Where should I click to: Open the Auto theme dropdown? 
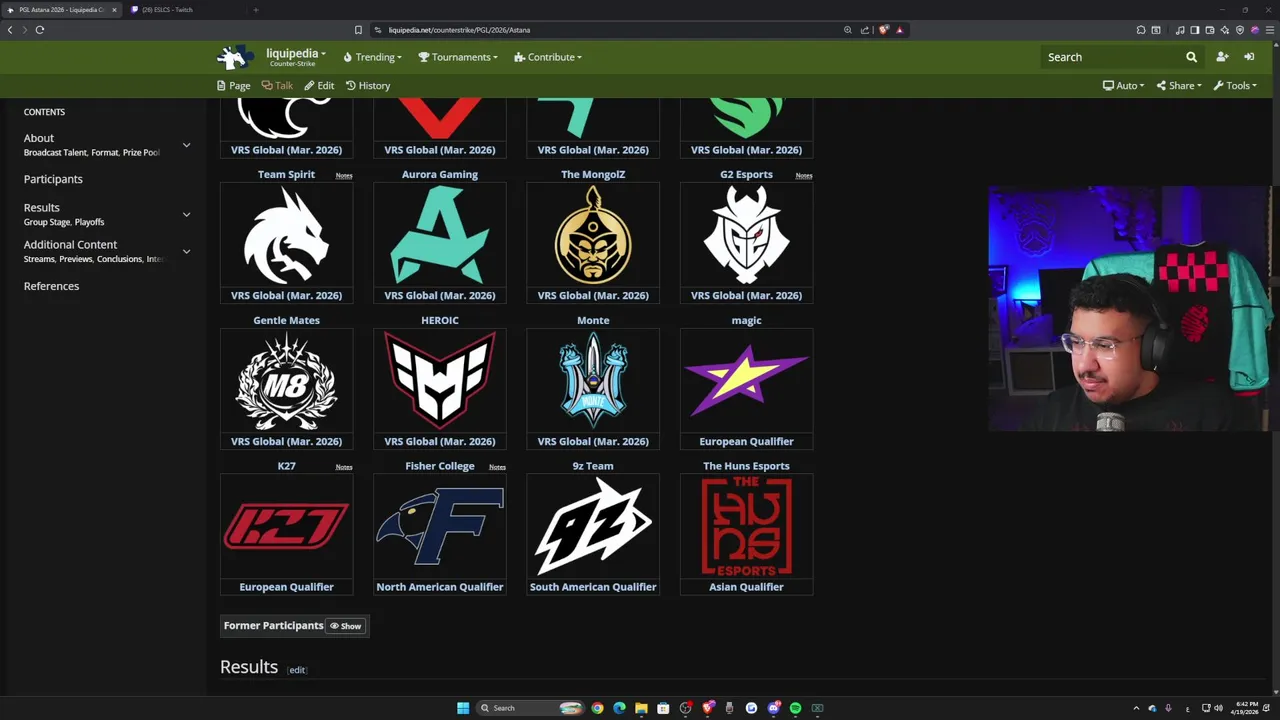[1123, 86]
